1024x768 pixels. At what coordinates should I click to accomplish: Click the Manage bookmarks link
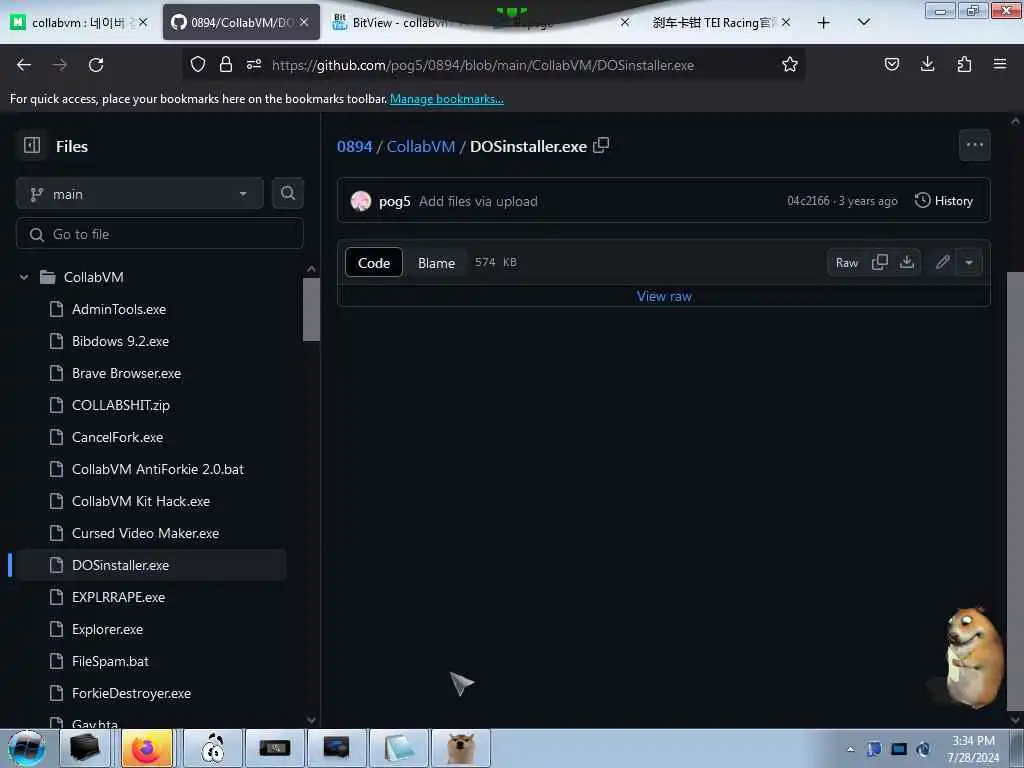click(447, 99)
